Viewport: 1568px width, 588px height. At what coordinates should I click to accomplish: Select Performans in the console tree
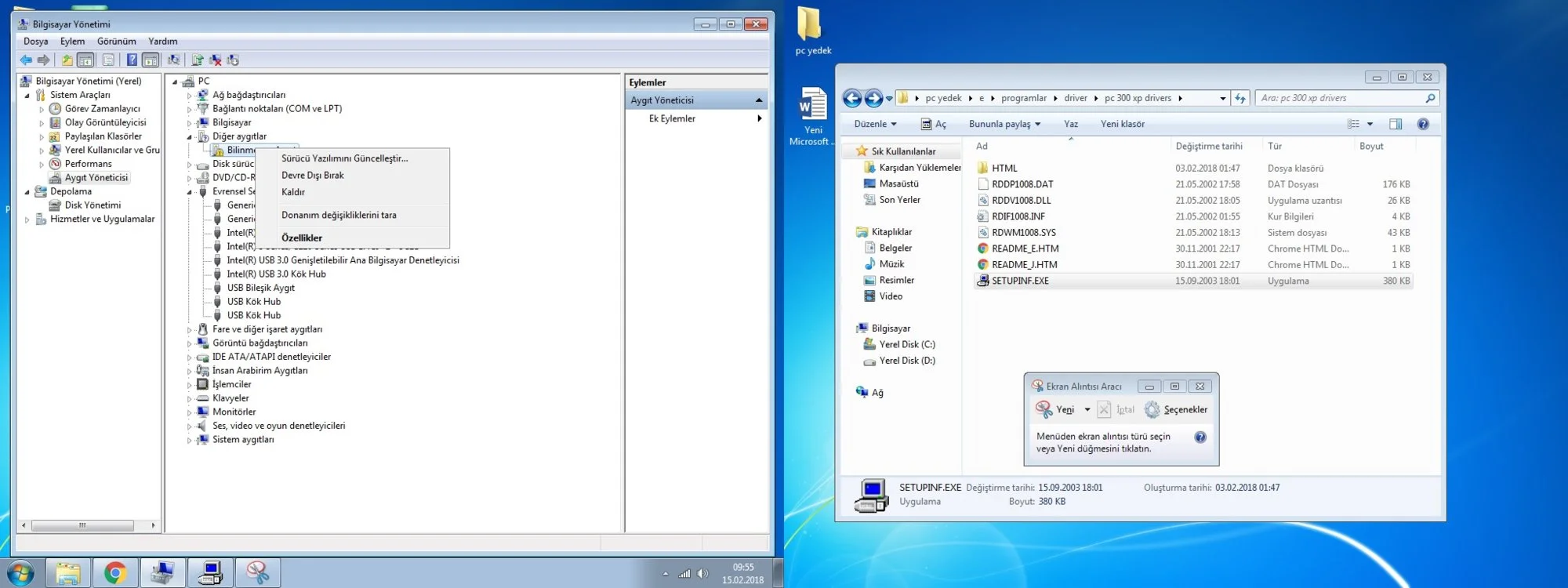pyautogui.click(x=88, y=164)
